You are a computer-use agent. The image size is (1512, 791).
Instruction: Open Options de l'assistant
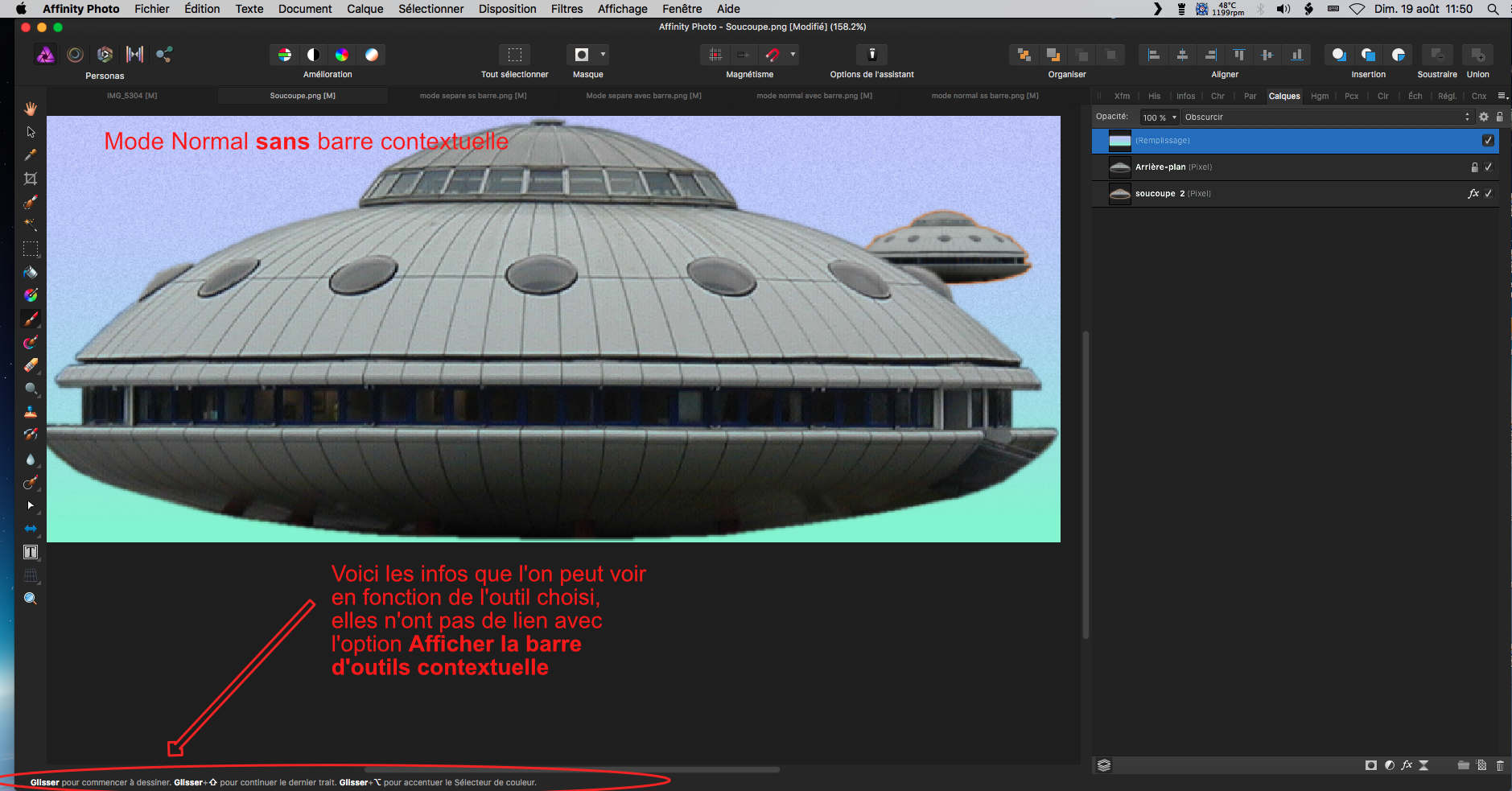click(x=871, y=55)
